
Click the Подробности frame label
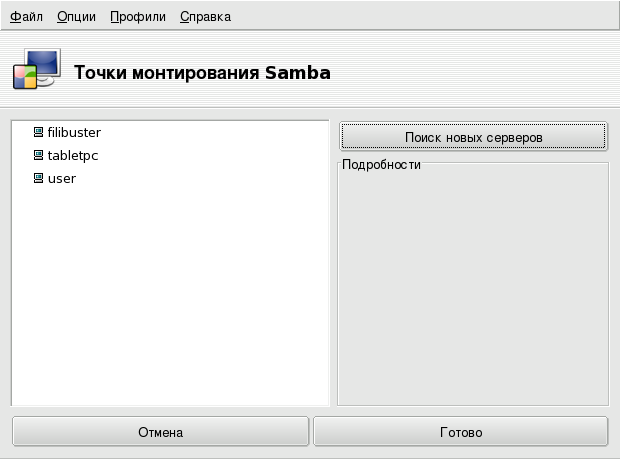coord(381,165)
